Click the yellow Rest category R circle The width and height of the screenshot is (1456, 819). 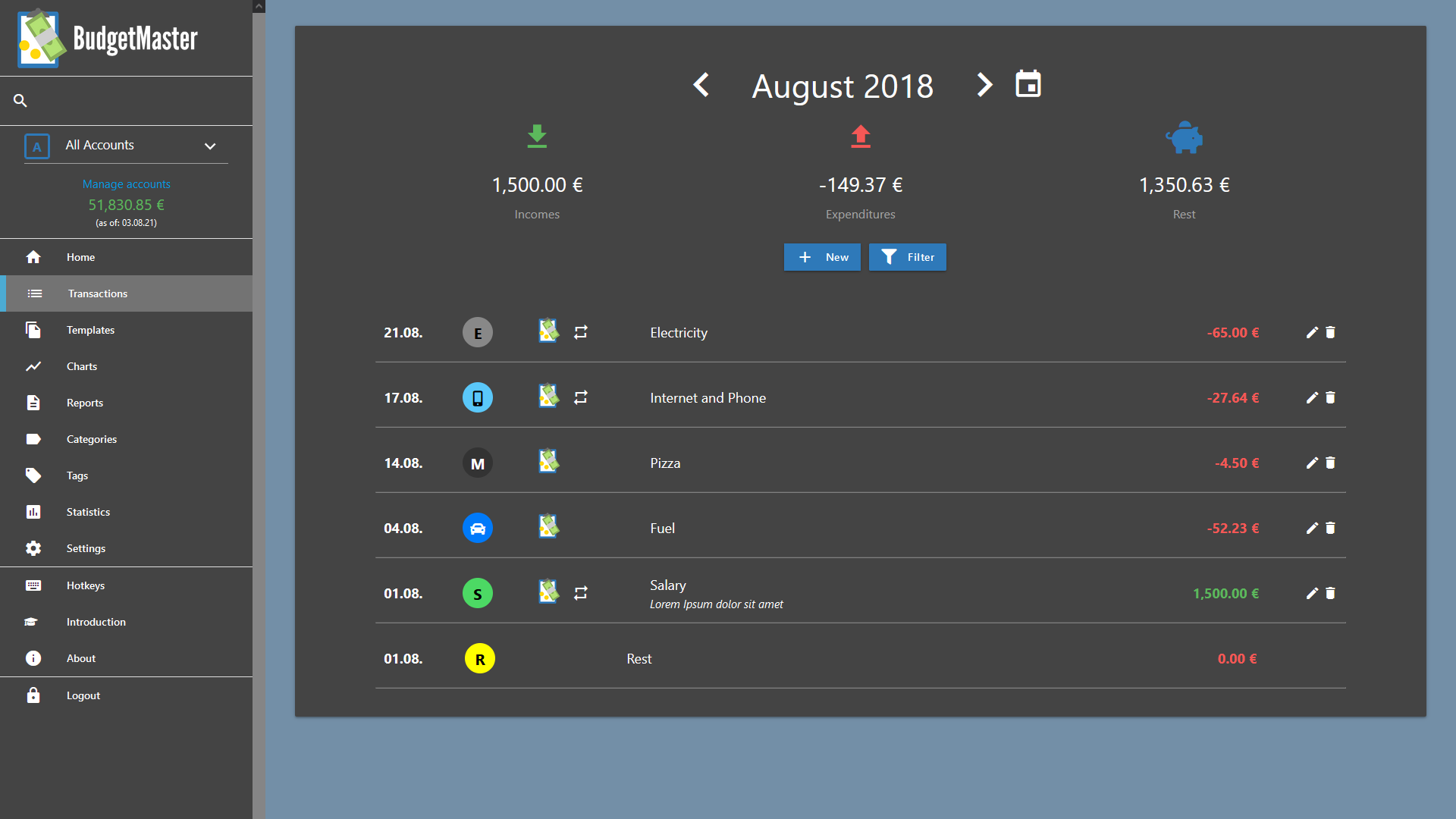pyautogui.click(x=480, y=659)
